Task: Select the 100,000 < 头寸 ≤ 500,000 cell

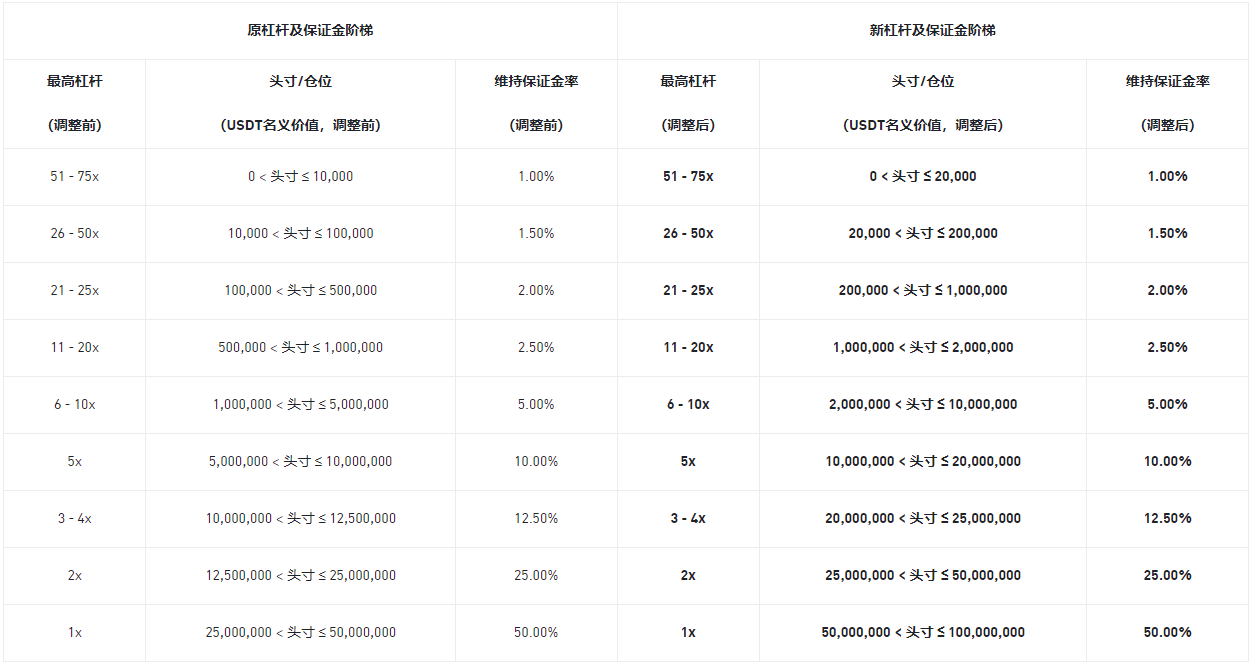Action: click(300, 290)
